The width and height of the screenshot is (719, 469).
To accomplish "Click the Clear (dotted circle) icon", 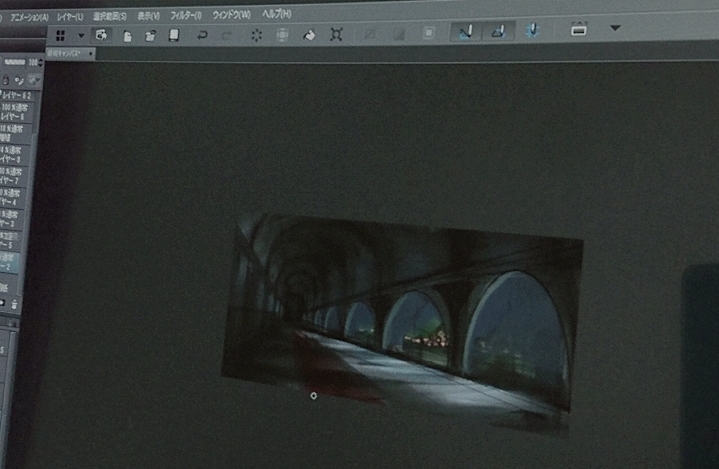I will pos(257,35).
